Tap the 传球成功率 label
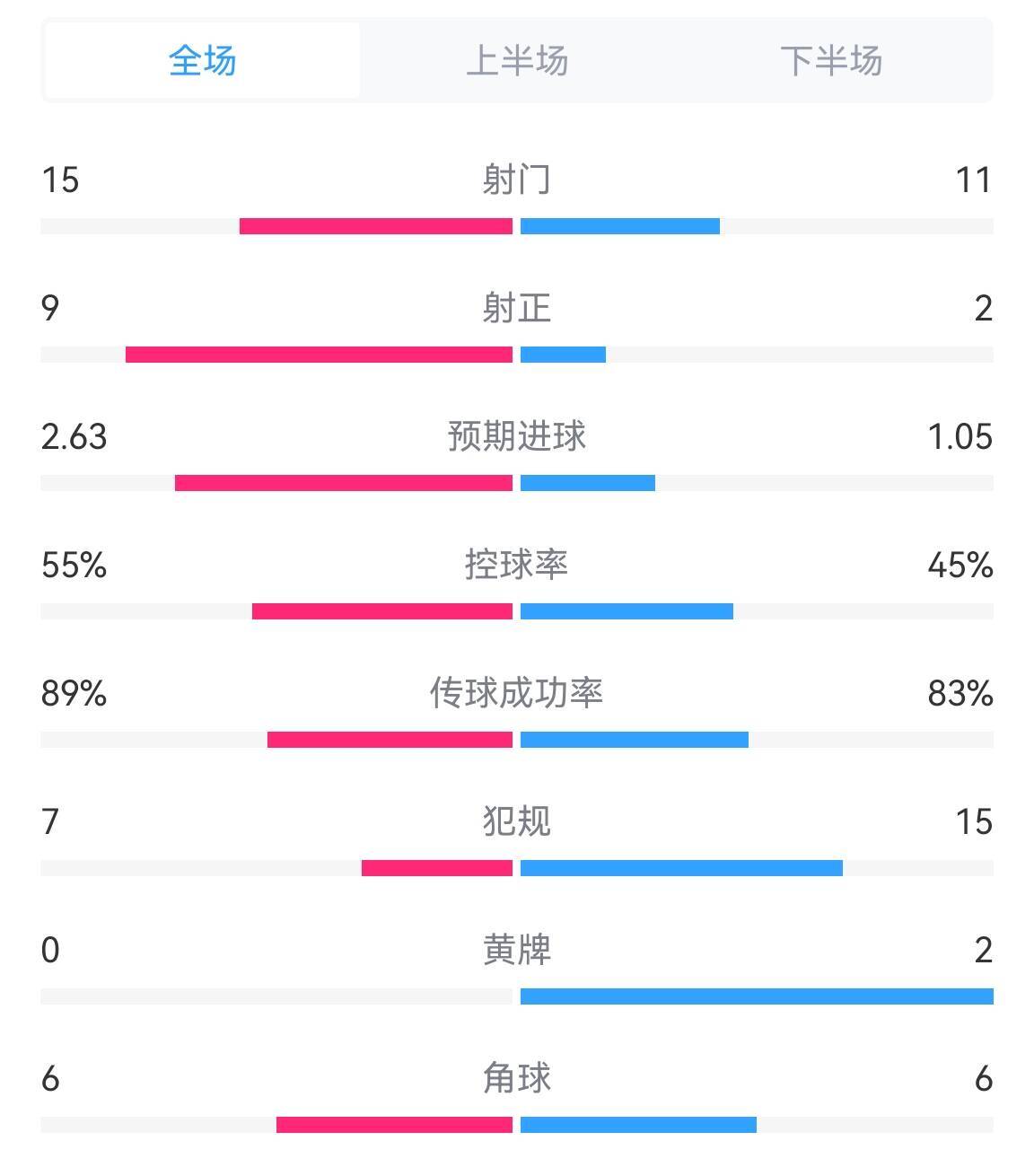Image resolution: width=1034 pixels, height=1176 pixels. (516, 693)
